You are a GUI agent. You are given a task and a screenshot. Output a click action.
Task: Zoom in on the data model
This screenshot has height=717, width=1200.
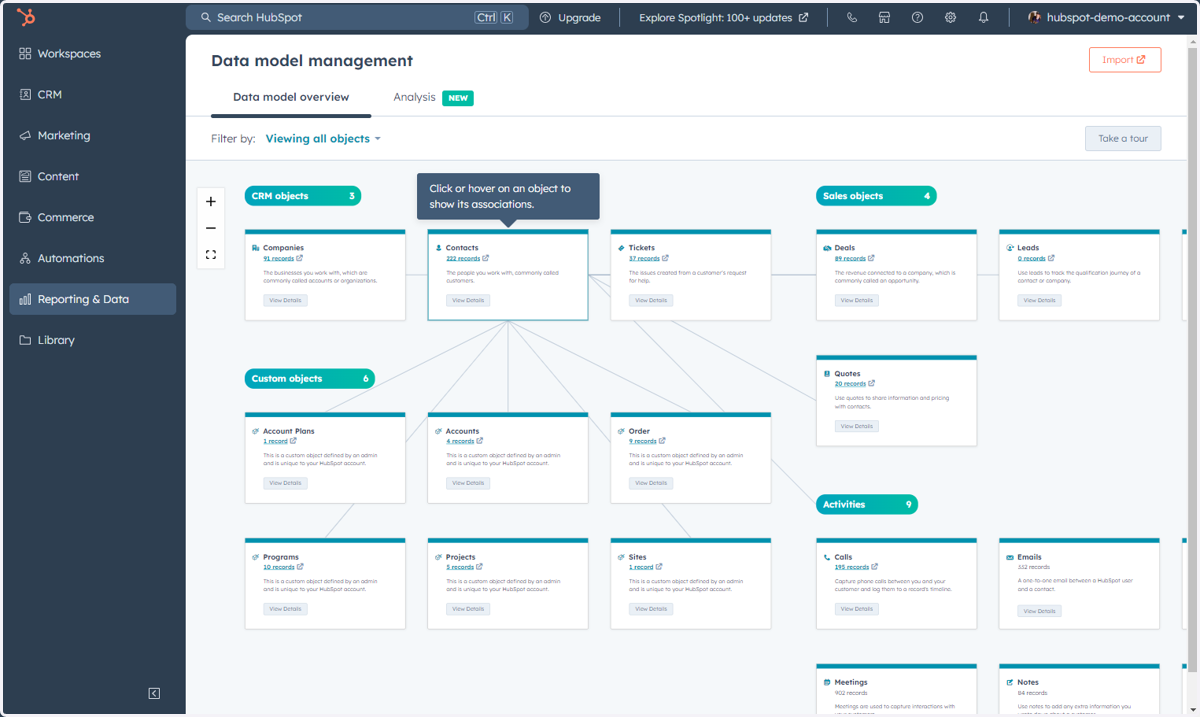[x=211, y=201]
